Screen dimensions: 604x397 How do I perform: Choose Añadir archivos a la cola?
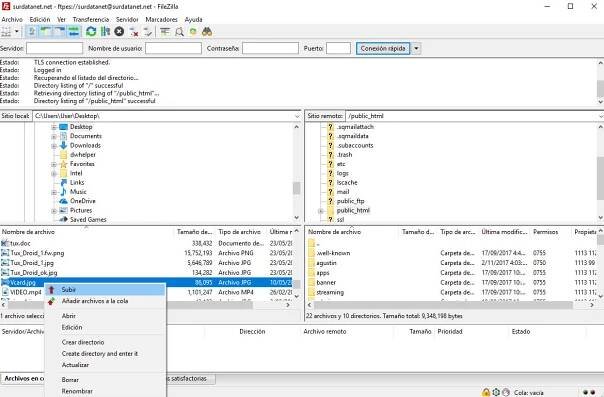pos(105,301)
